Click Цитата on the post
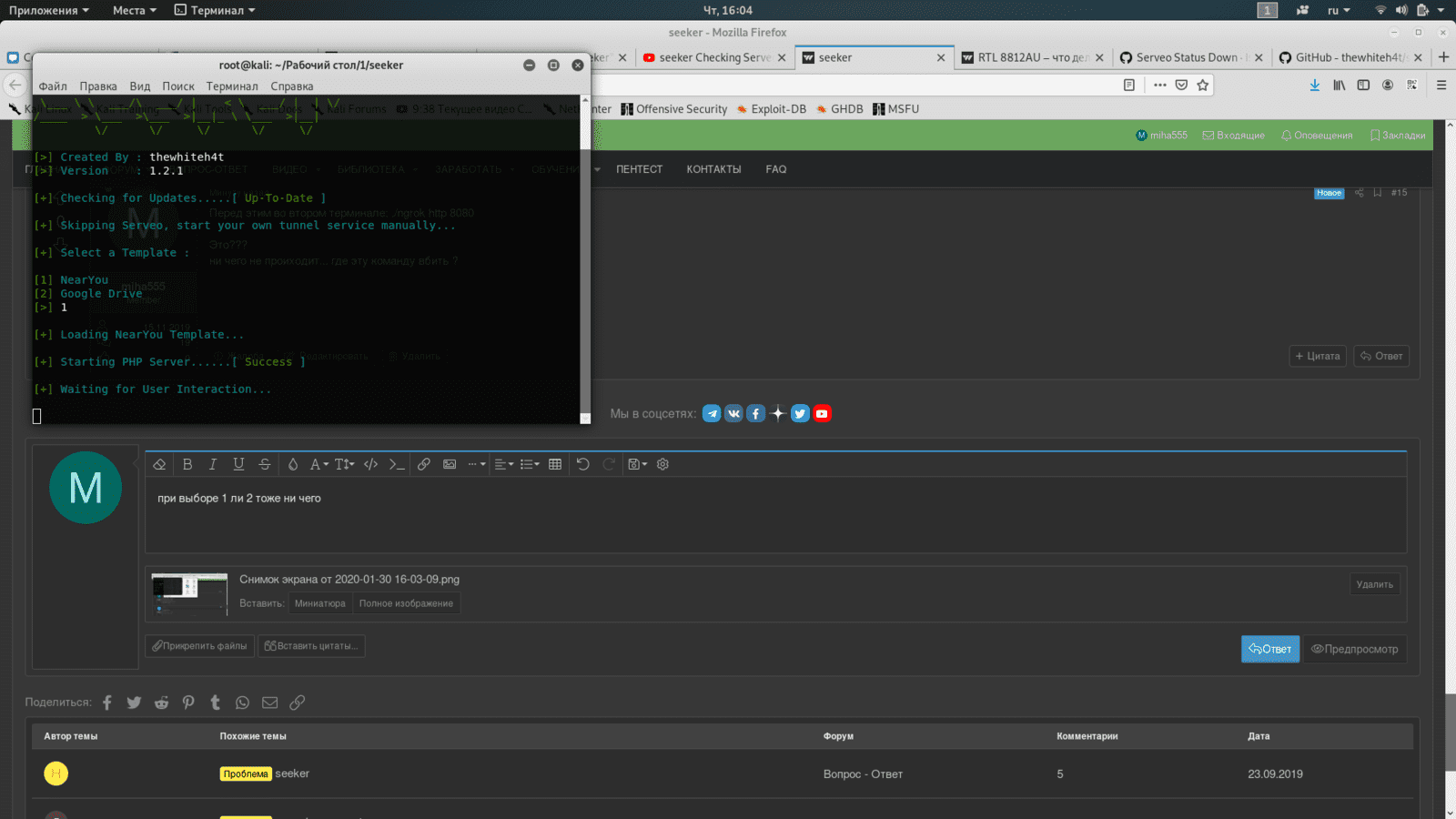Viewport: 1456px width, 819px height. (1318, 356)
